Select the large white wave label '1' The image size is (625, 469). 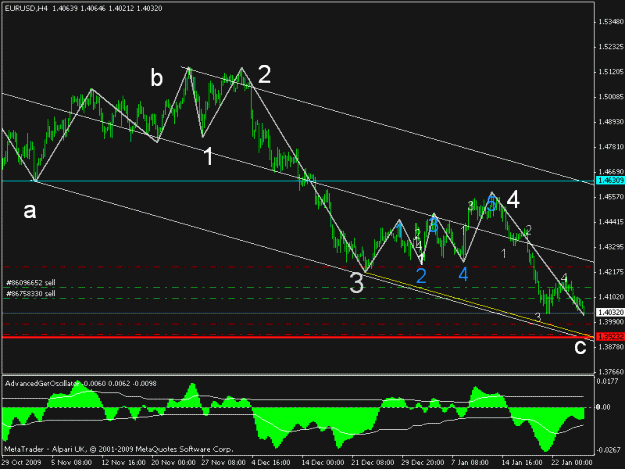tap(208, 156)
